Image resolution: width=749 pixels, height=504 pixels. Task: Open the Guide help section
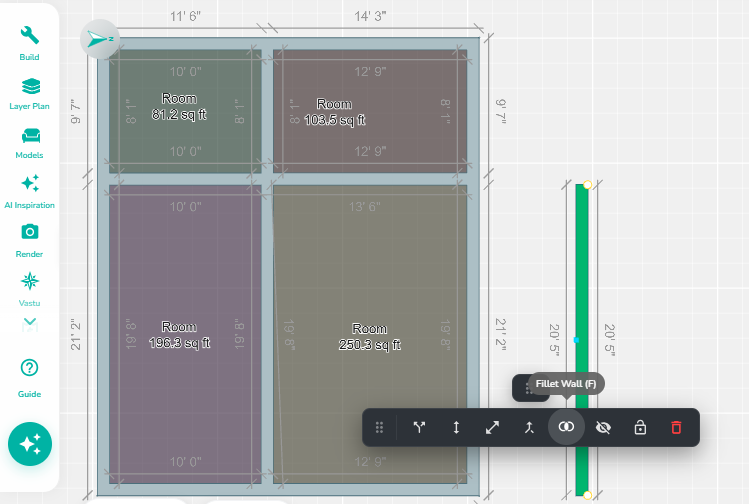pyautogui.click(x=29, y=378)
